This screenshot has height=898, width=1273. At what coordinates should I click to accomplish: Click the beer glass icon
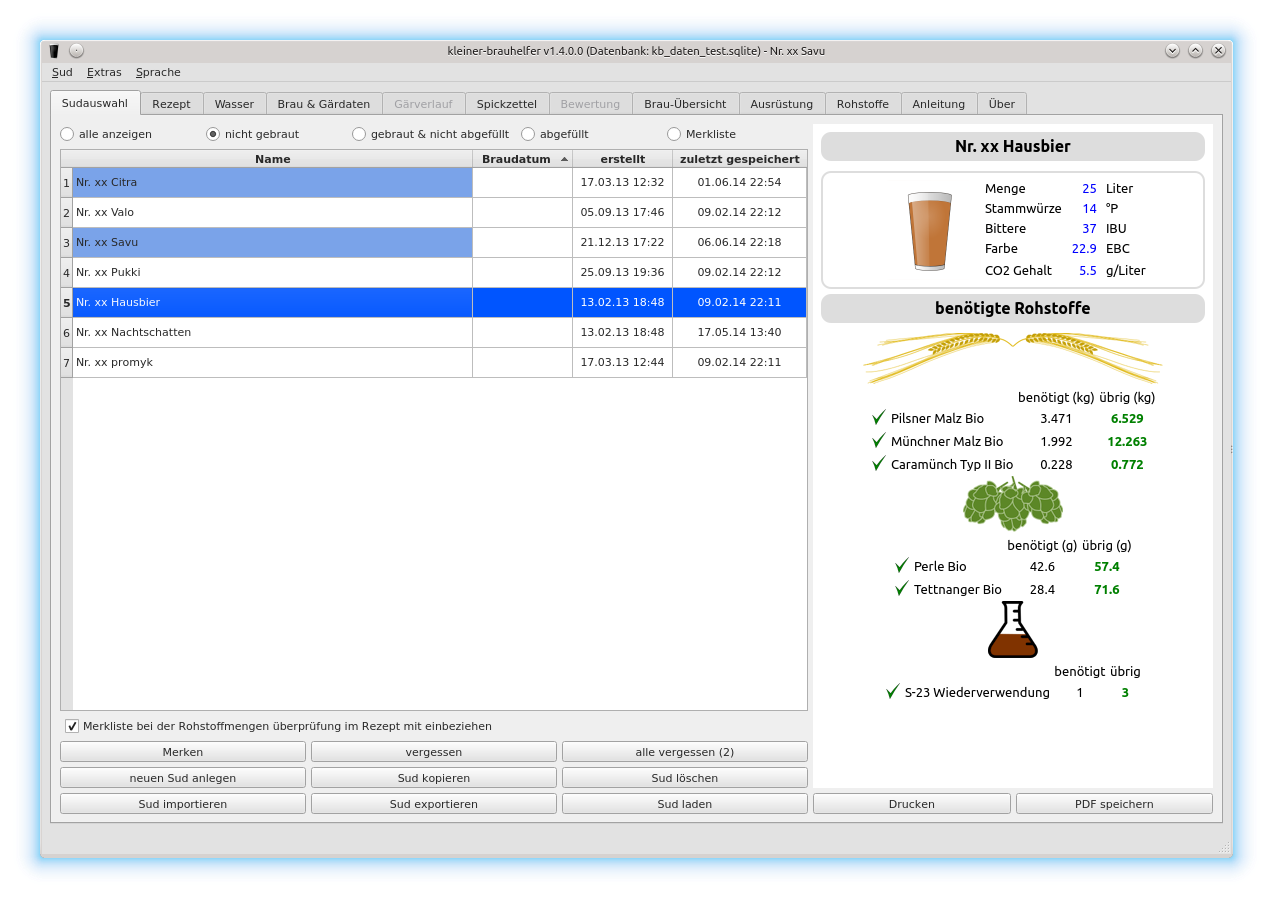(x=928, y=231)
